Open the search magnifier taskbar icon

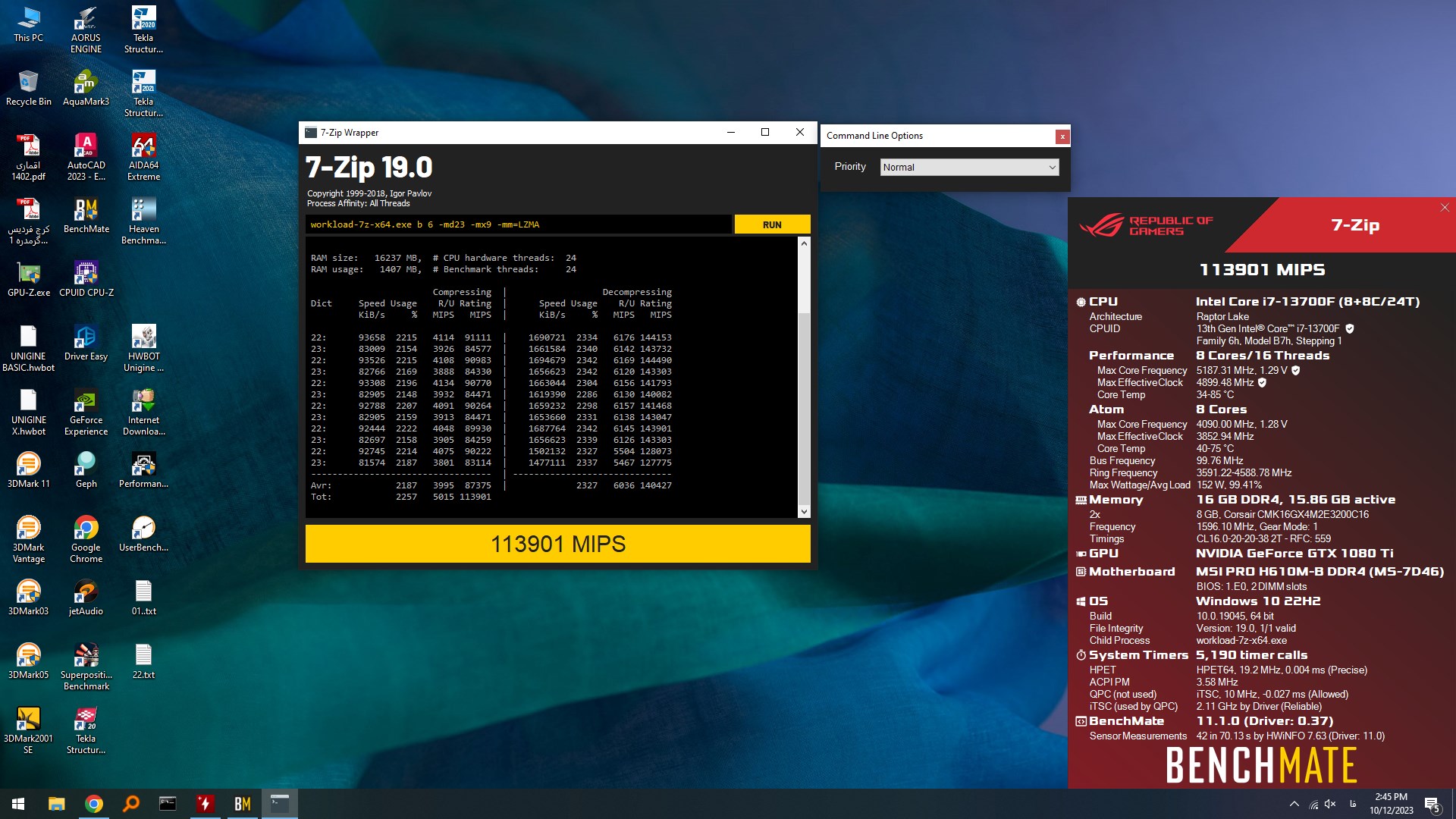coord(130,804)
